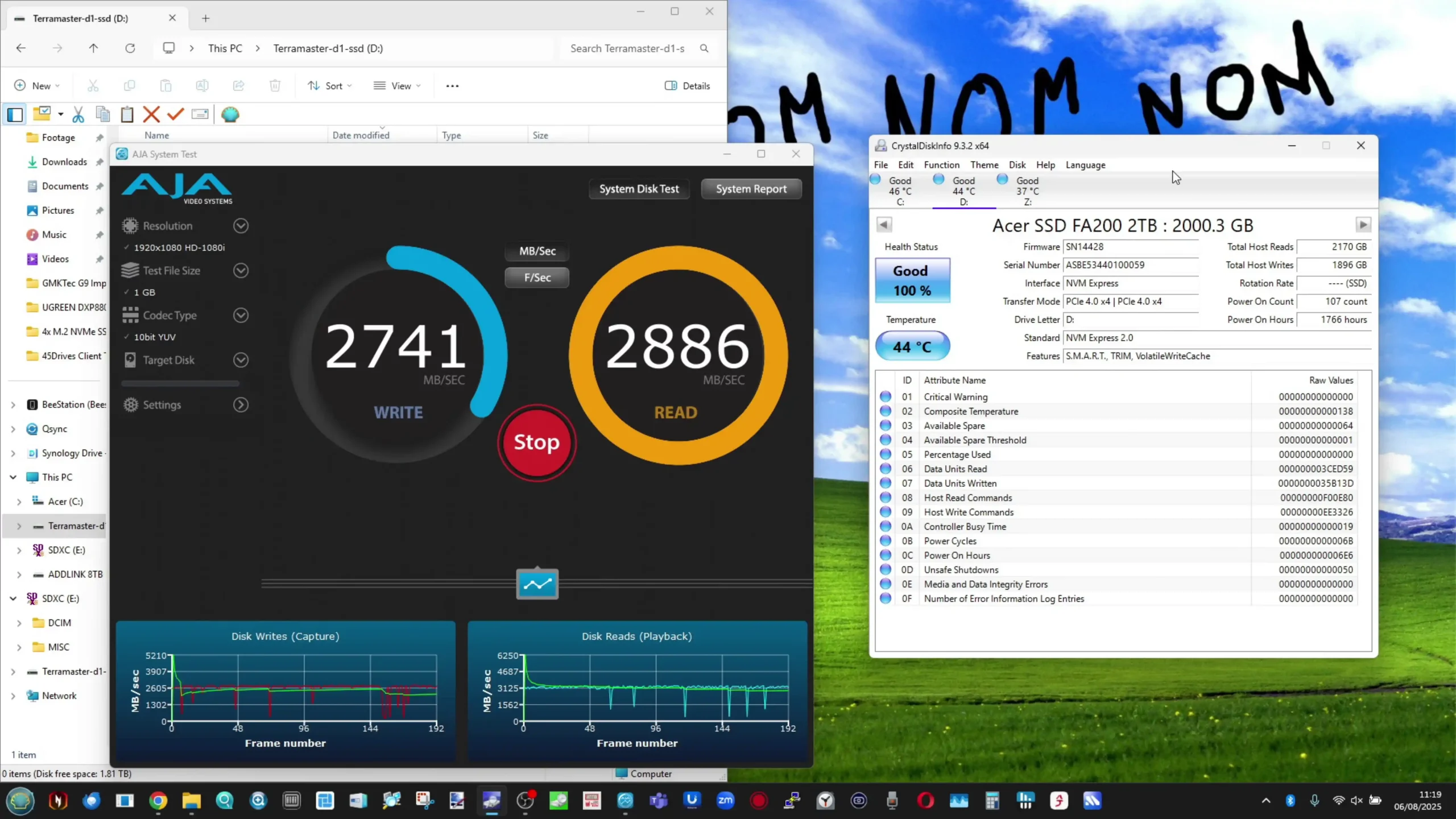Open the System Report in AJA
The height and width of the screenshot is (819, 1456).
751,189
